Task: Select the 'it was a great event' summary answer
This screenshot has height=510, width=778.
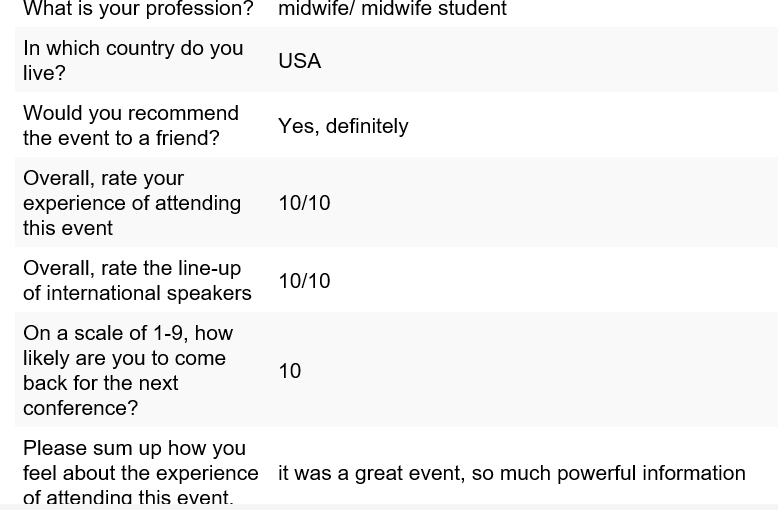Action: pyautogui.click(x=512, y=473)
